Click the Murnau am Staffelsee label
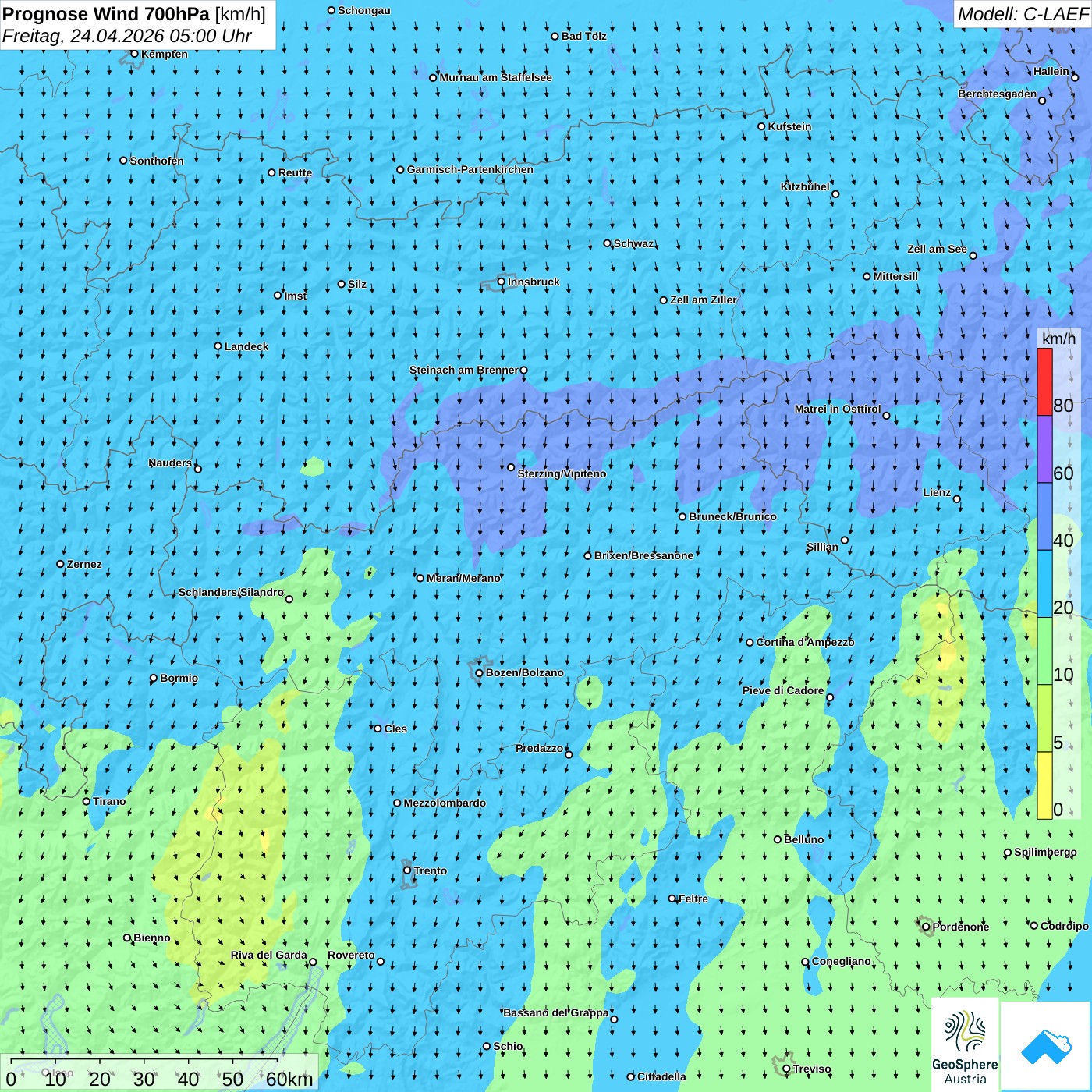The height and width of the screenshot is (1092, 1092). coord(495,77)
